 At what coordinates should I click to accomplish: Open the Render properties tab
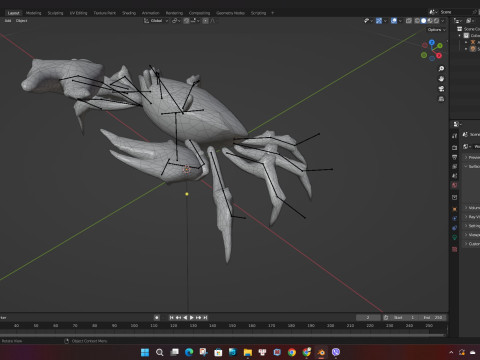click(x=455, y=148)
